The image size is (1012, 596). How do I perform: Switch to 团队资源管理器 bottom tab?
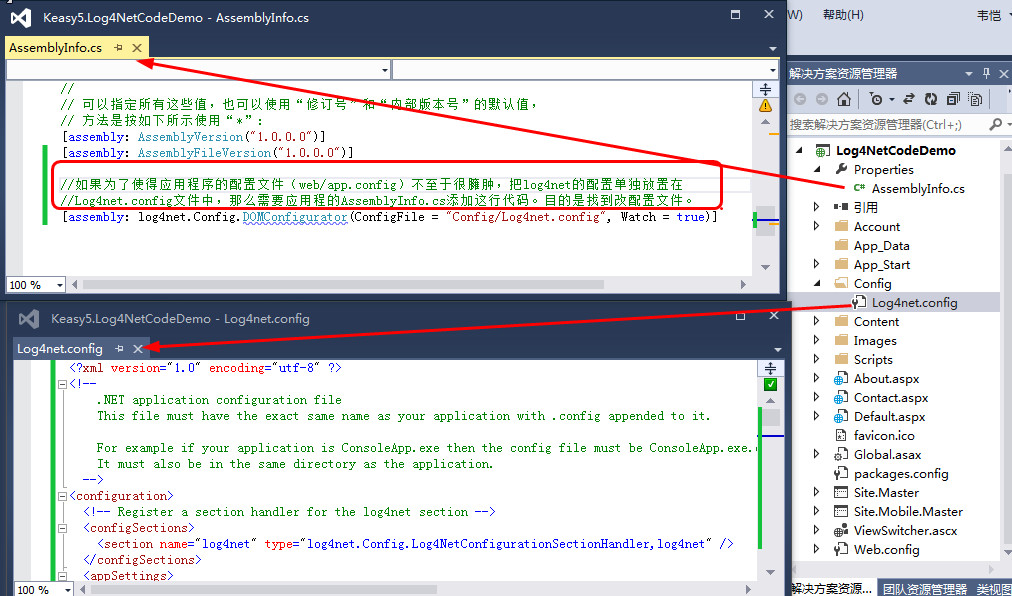point(925,589)
